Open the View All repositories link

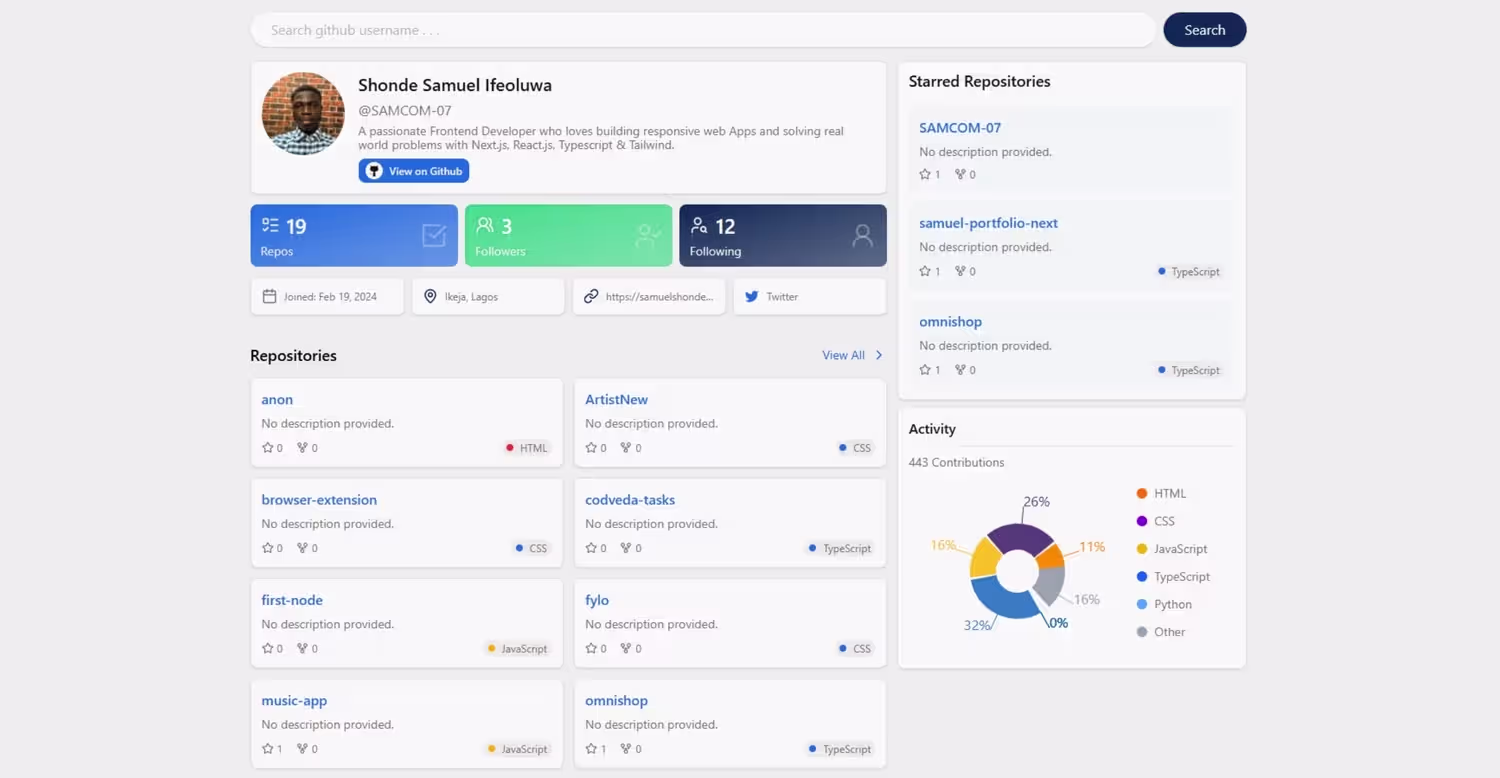tap(843, 355)
